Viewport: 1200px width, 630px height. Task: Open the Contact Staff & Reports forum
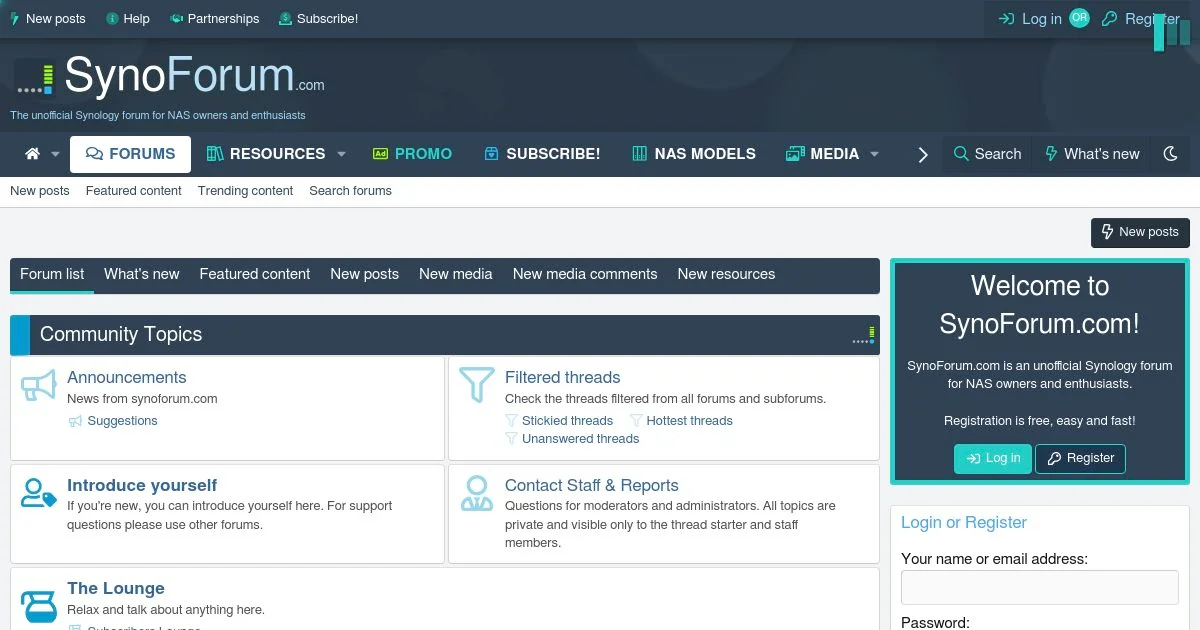click(x=592, y=485)
